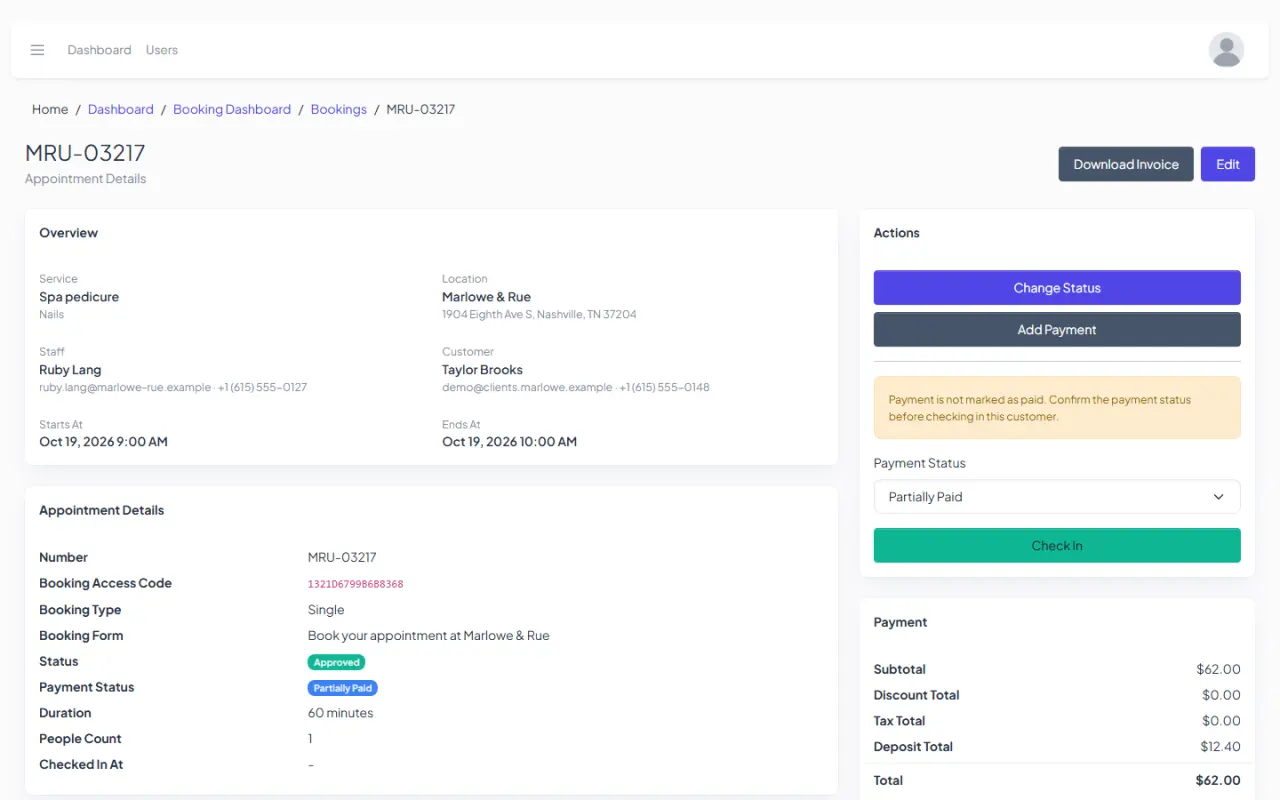Click the Edit button
Image resolution: width=1280 pixels, height=800 pixels.
click(1228, 164)
